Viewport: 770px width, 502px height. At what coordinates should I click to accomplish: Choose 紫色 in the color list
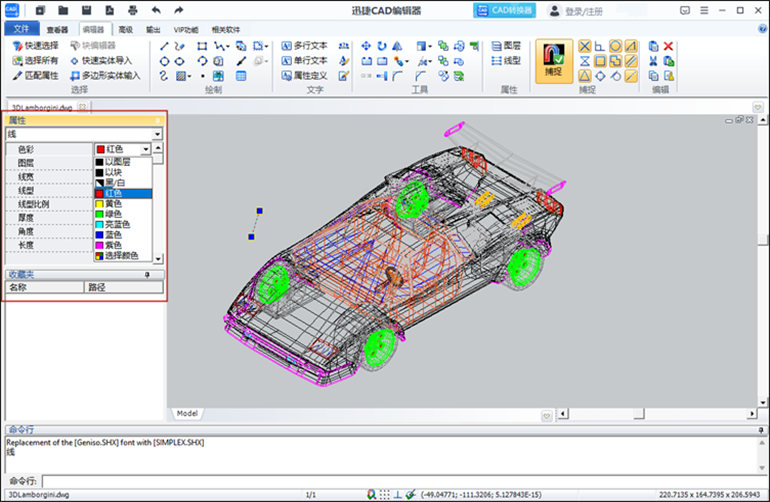(123, 245)
